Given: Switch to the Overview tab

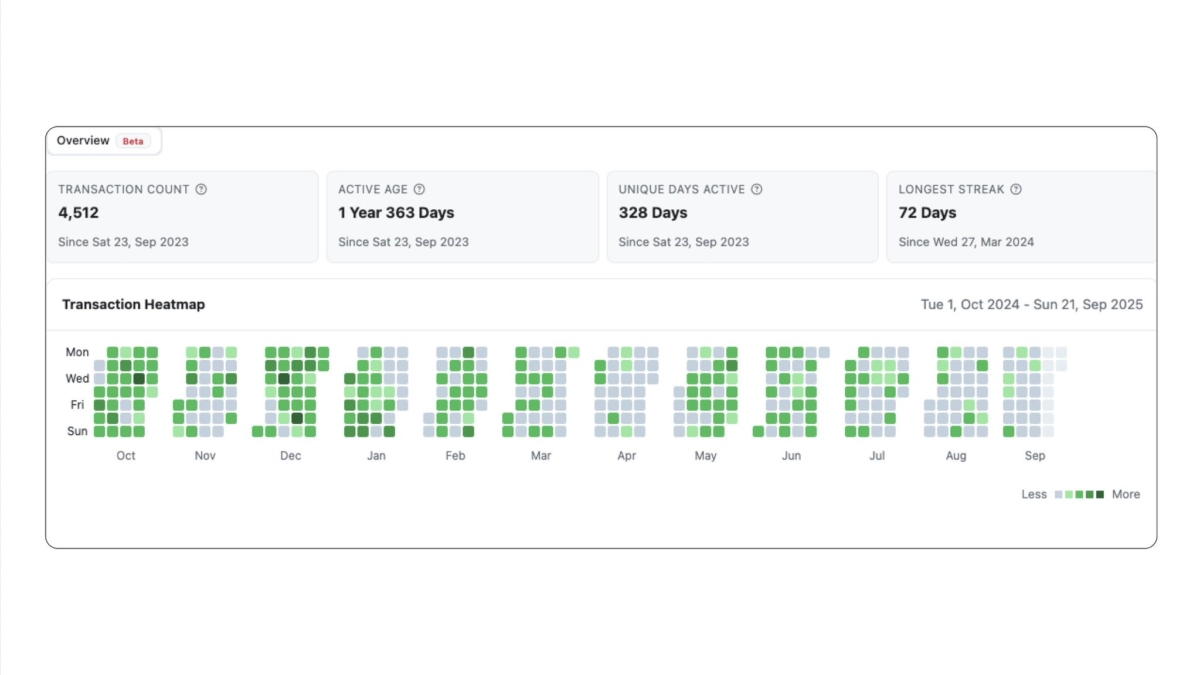Looking at the screenshot, I should 83,140.
